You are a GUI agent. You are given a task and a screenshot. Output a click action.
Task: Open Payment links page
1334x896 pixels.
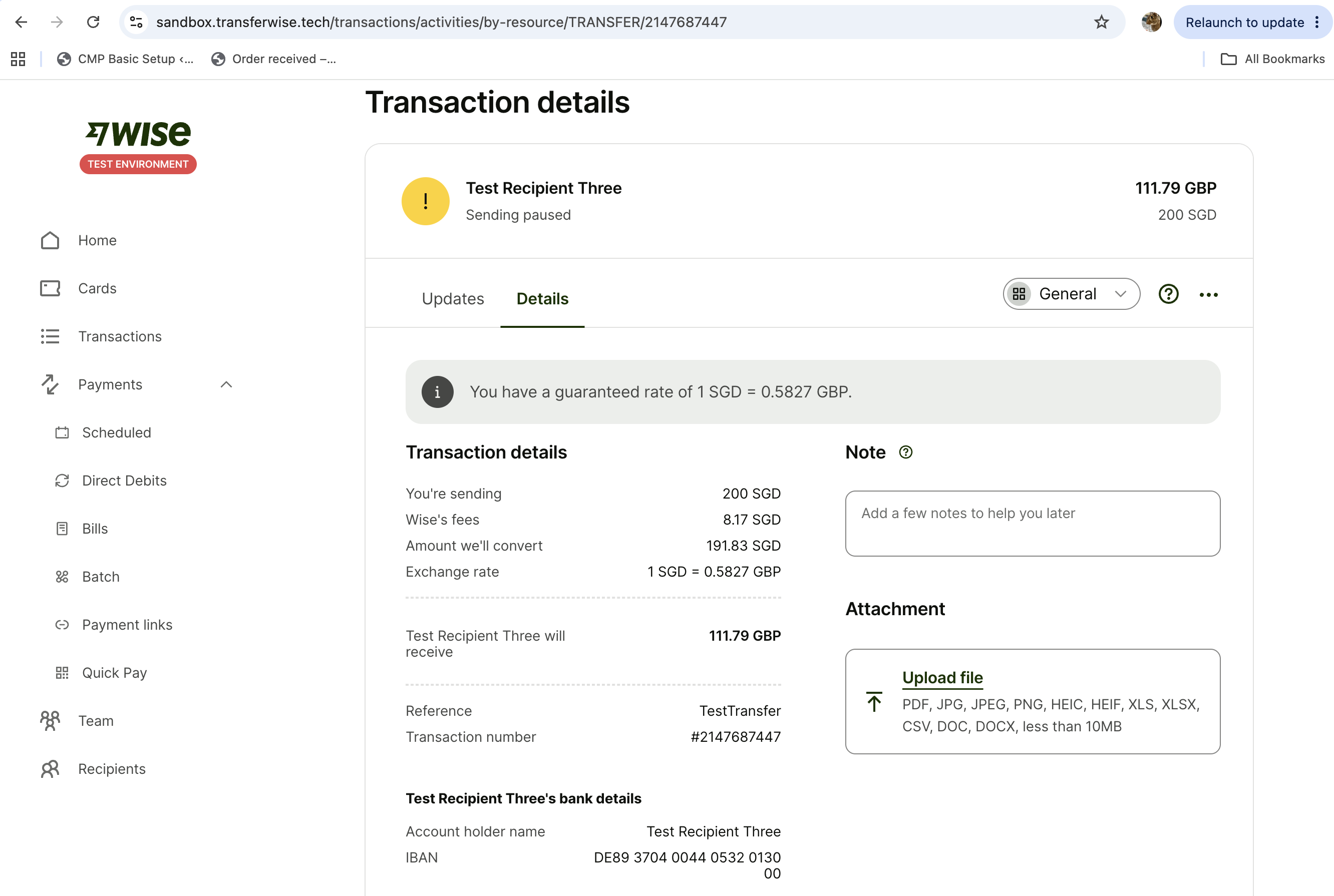(x=128, y=625)
